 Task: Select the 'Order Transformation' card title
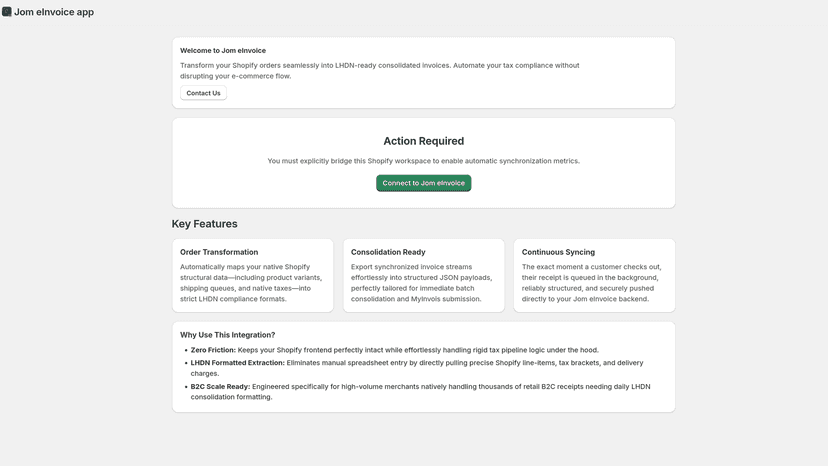[x=219, y=252]
